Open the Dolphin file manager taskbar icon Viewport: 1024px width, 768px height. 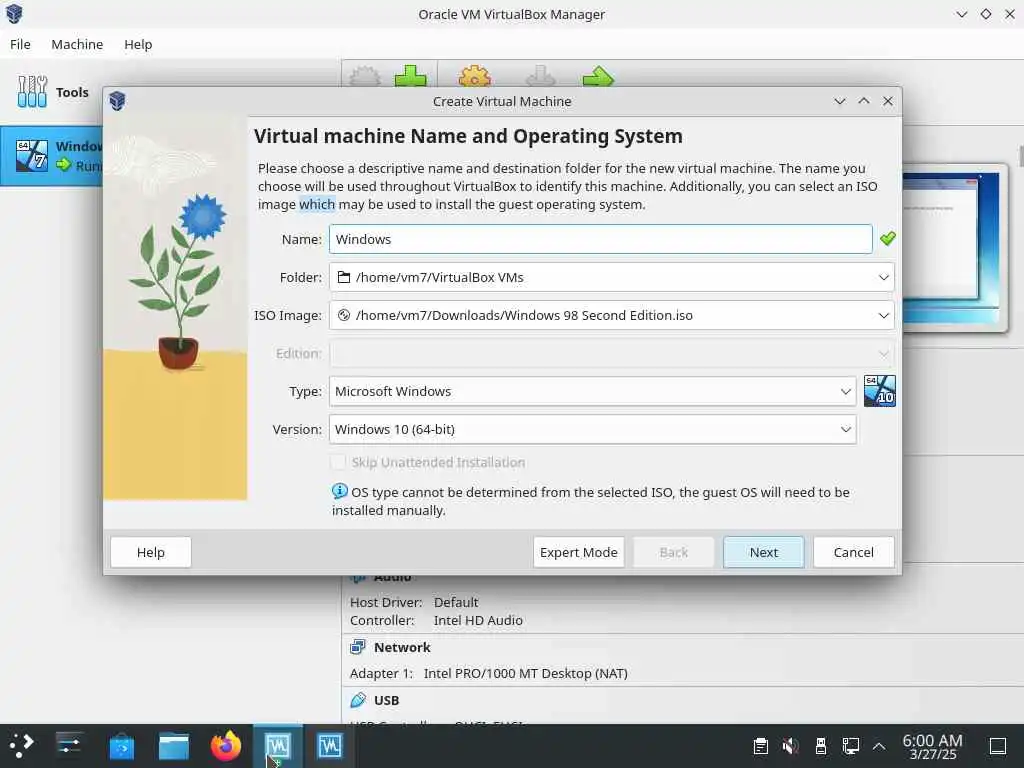174,746
